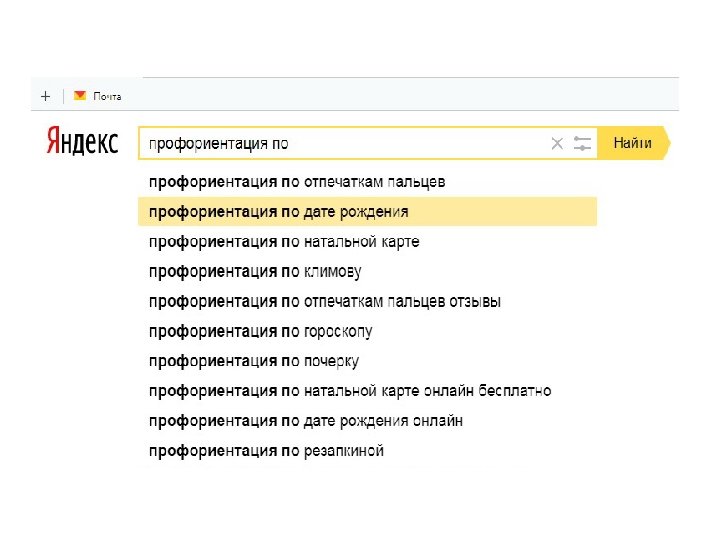Open a new tab with plus icon

[45, 96]
